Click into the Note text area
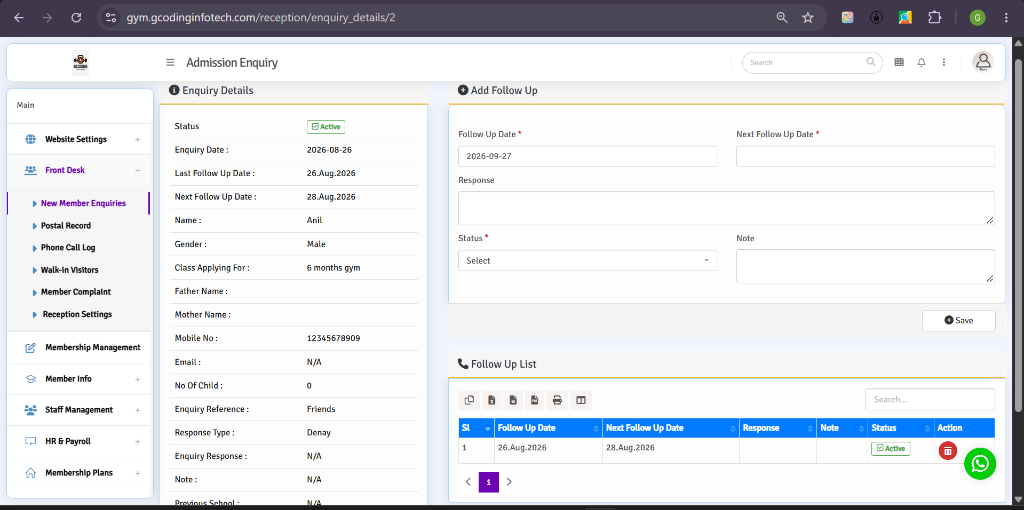The height and width of the screenshot is (510, 1024). coord(865,266)
